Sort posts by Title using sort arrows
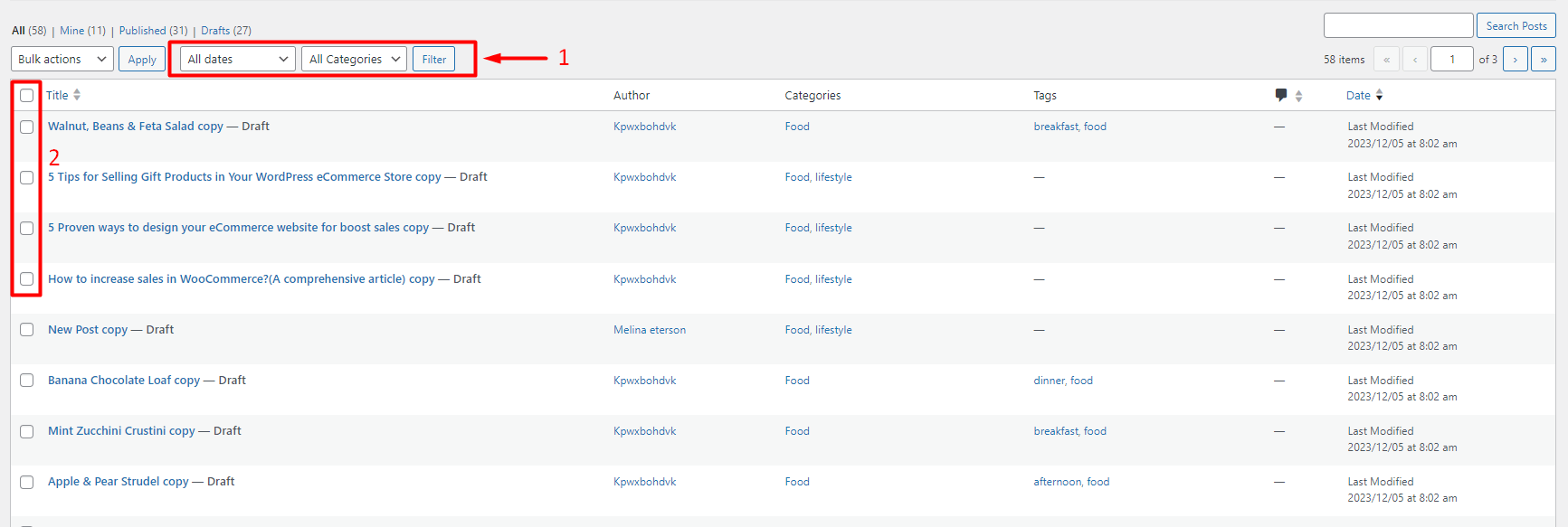 (x=77, y=95)
